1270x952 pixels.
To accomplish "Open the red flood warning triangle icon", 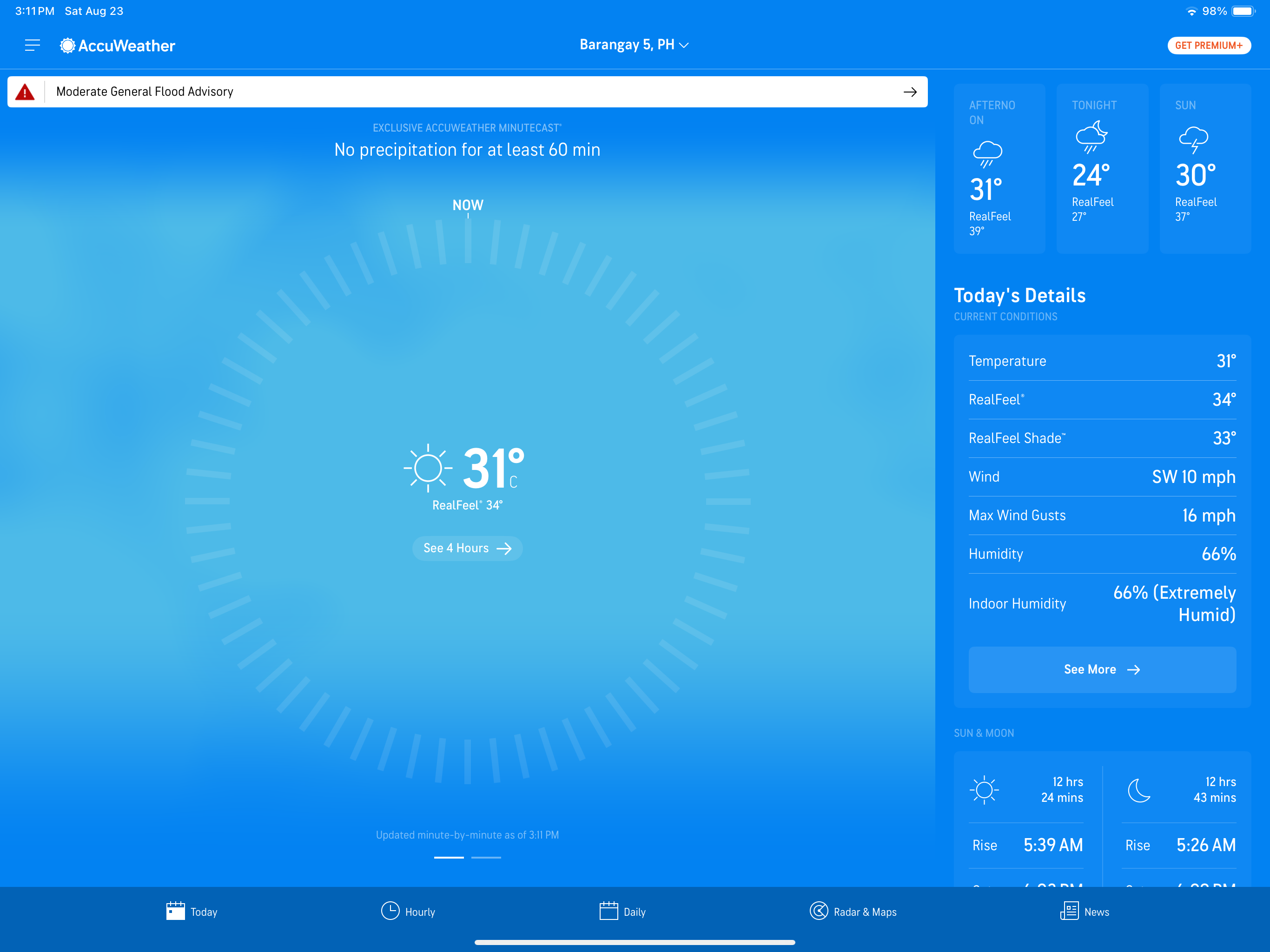I will click(x=25, y=92).
